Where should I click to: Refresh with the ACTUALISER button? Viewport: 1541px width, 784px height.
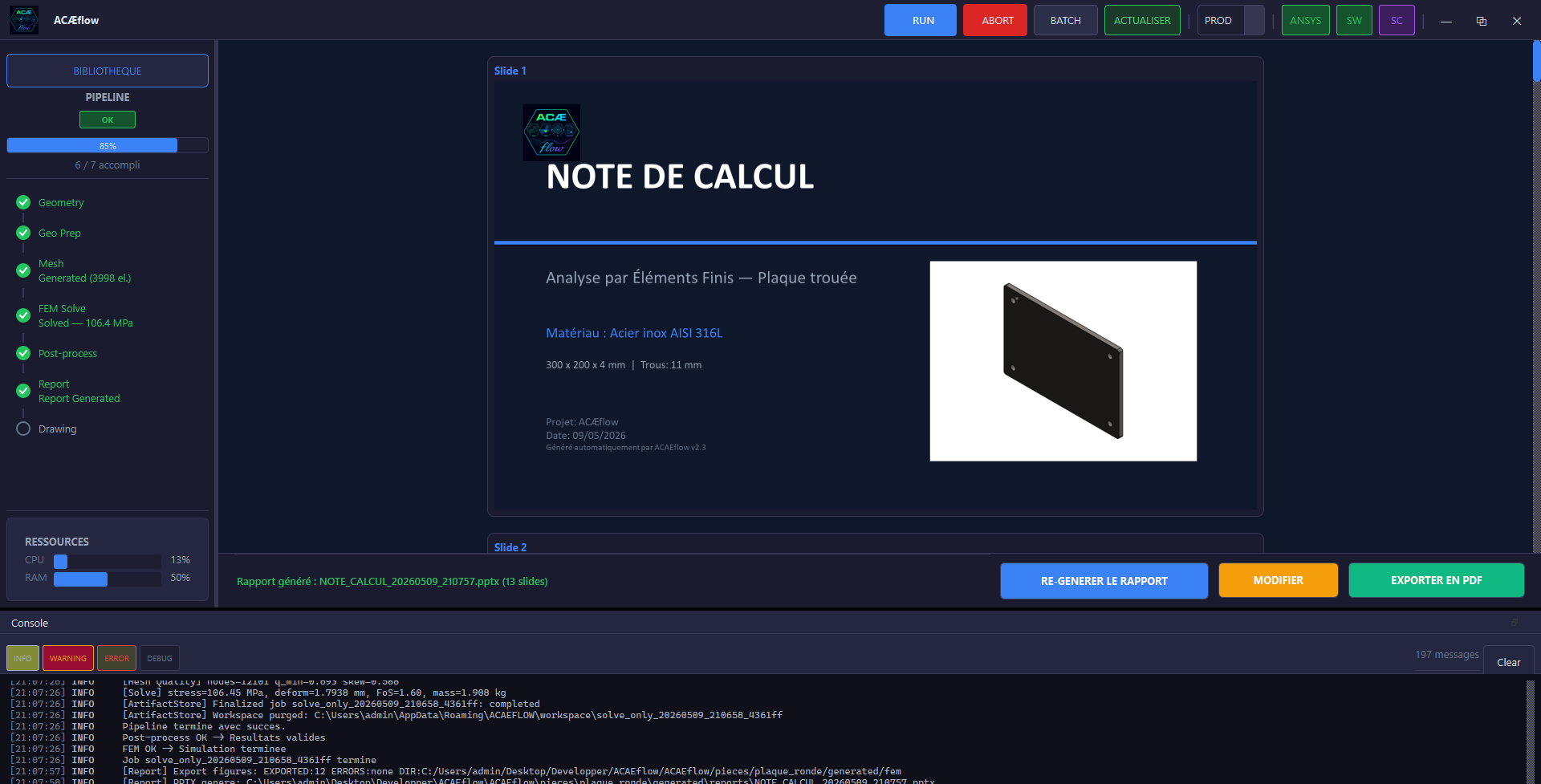click(x=1142, y=20)
